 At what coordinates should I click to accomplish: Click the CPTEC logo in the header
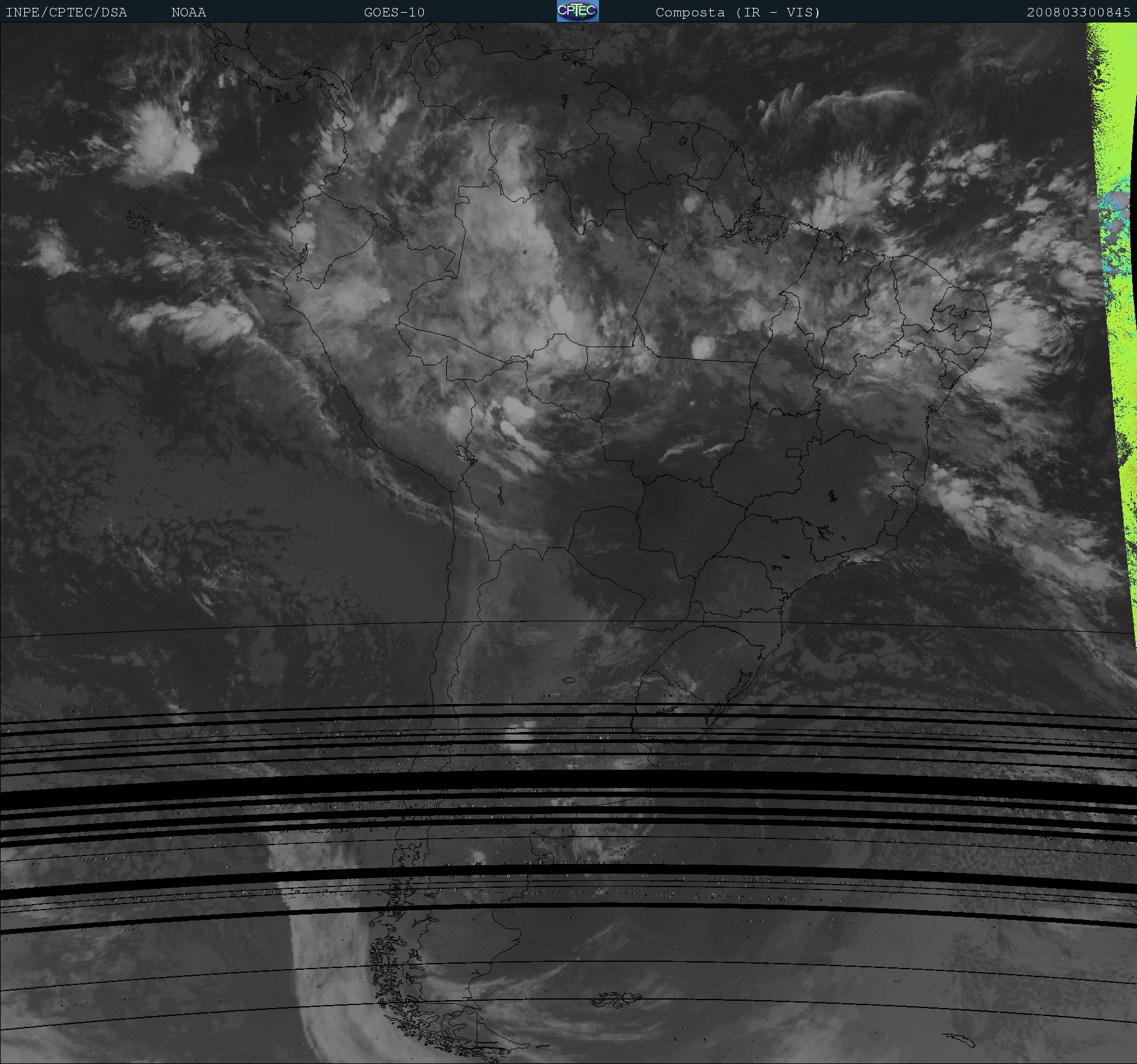coord(577,11)
